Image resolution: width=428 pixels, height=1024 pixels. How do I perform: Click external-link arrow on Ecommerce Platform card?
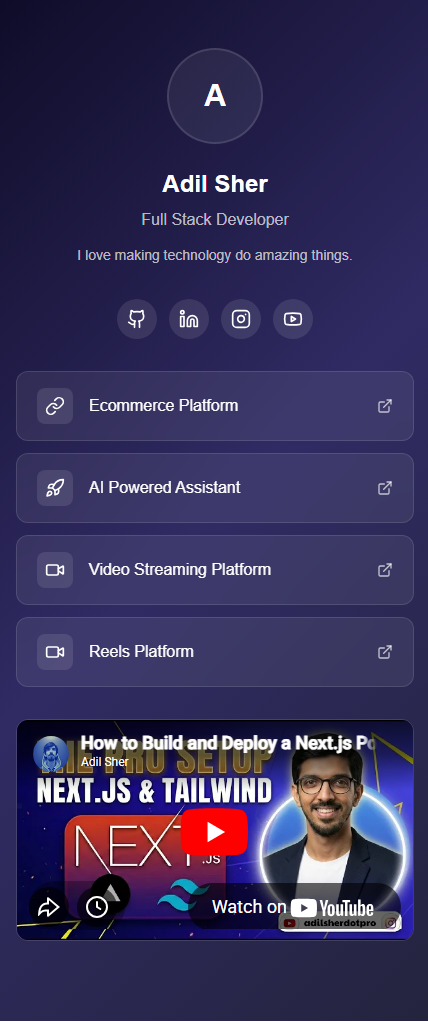pyautogui.click(x=385, y=406)
